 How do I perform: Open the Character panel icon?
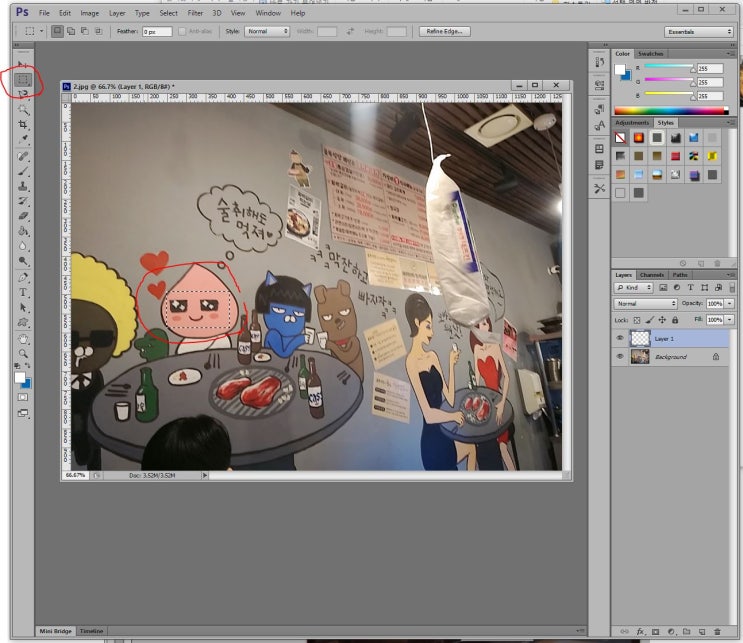(599, 126)
